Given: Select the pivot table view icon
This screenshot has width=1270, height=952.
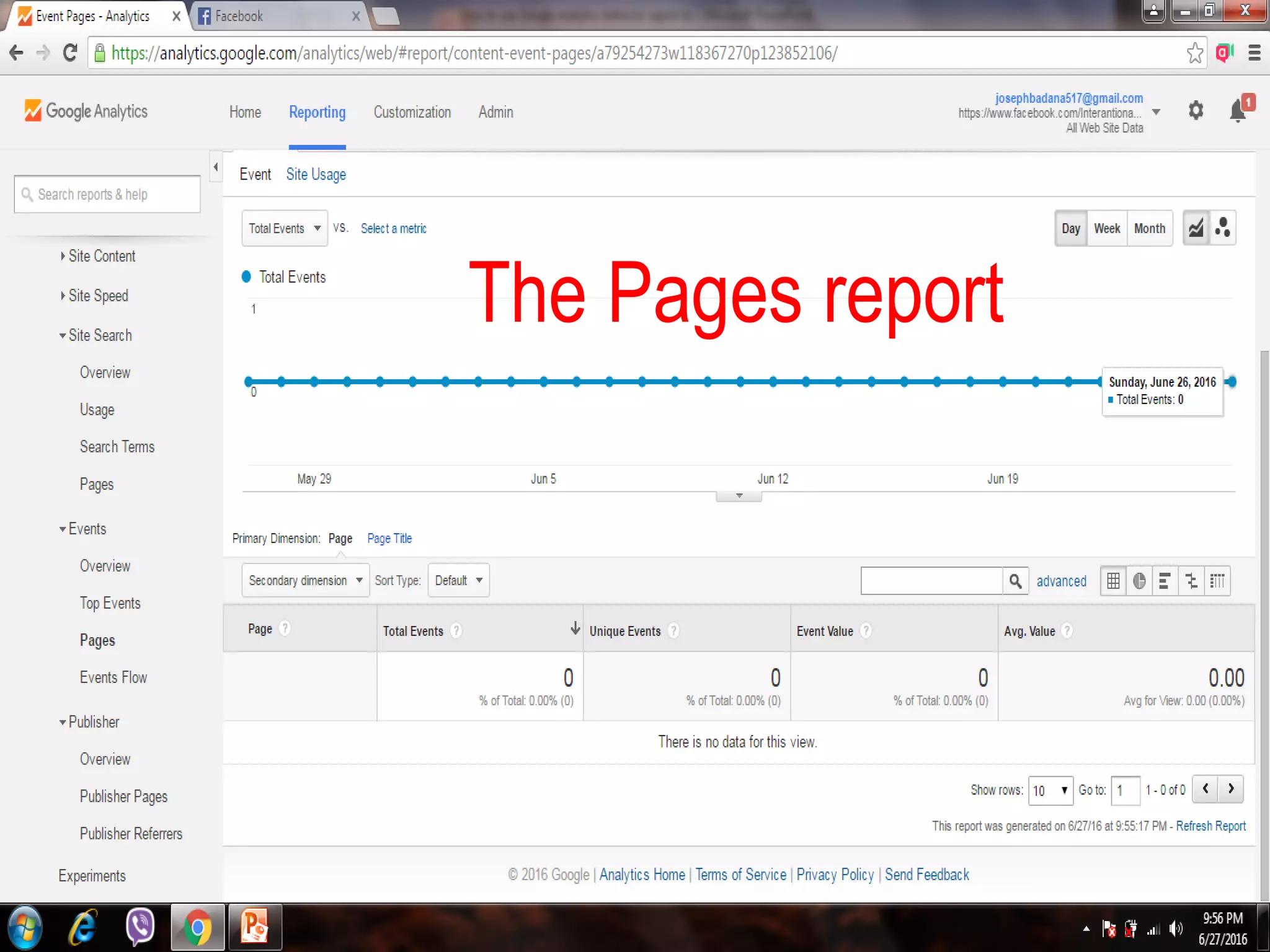Looking at the screenshot, I should (x=1217, y=581).
